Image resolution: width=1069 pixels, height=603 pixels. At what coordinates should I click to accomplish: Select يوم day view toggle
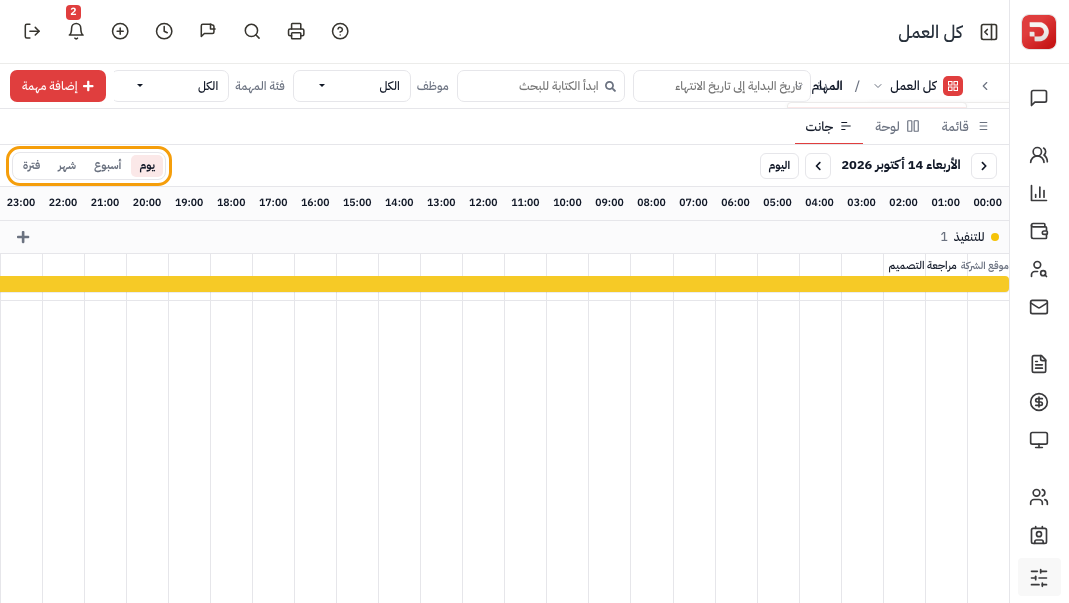coord(147,166)
